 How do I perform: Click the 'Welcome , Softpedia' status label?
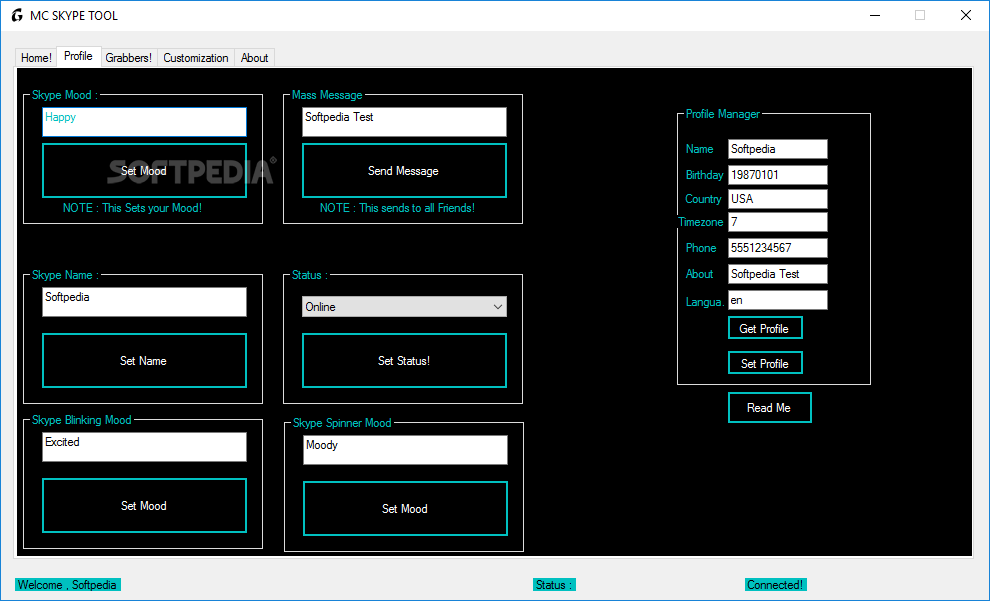67,585
